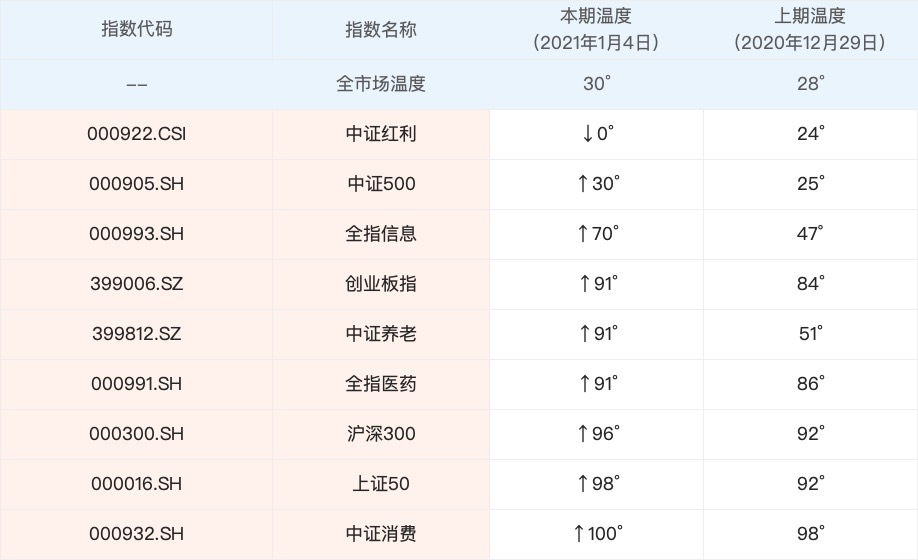Open the 创业板指 index name

coord(380,284)
